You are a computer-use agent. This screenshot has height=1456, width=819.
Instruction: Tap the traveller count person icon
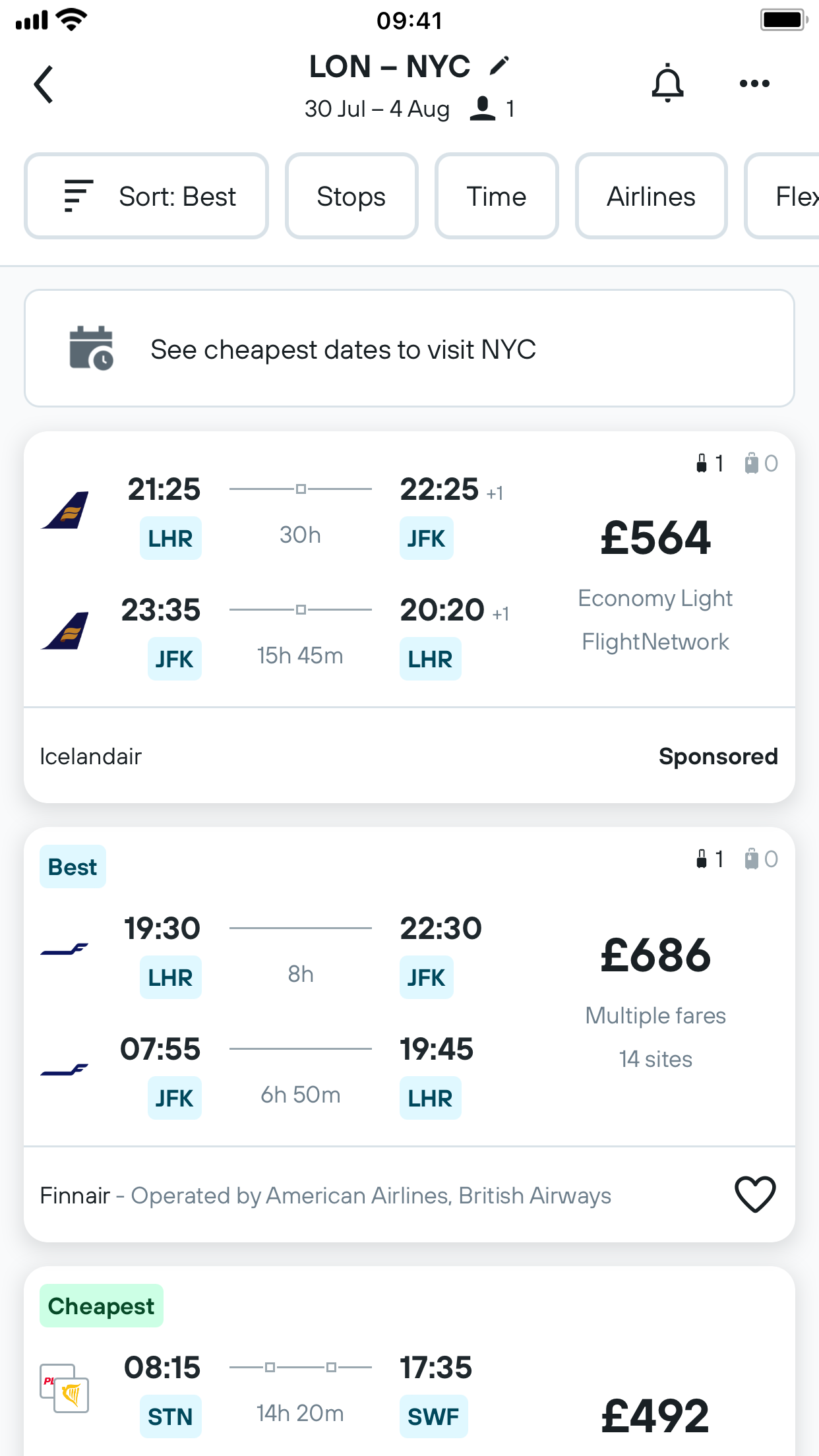point(483,109)
